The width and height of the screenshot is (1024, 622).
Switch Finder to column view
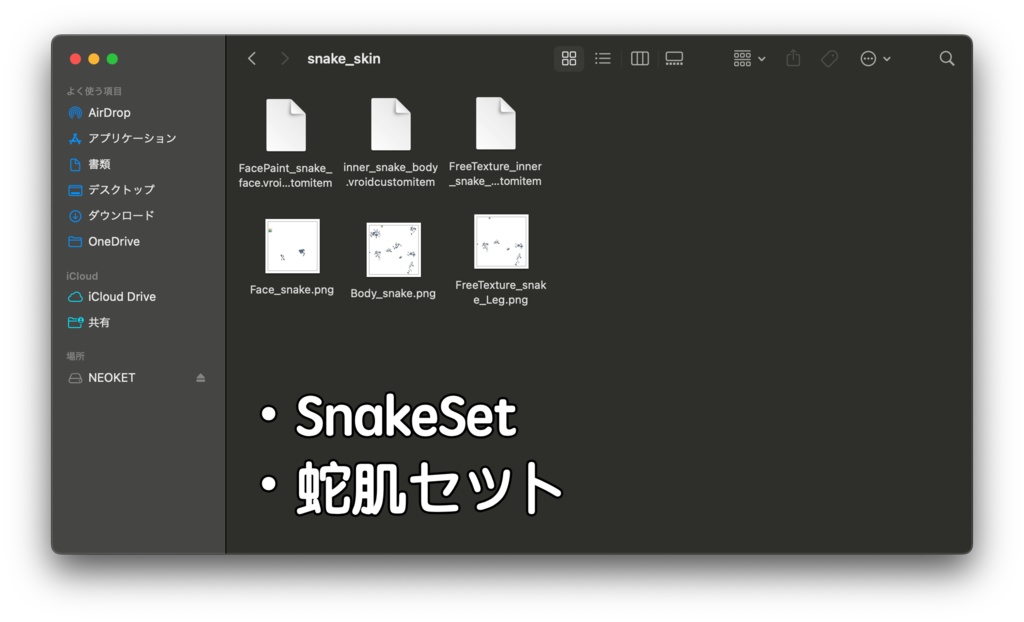[639, 58]
